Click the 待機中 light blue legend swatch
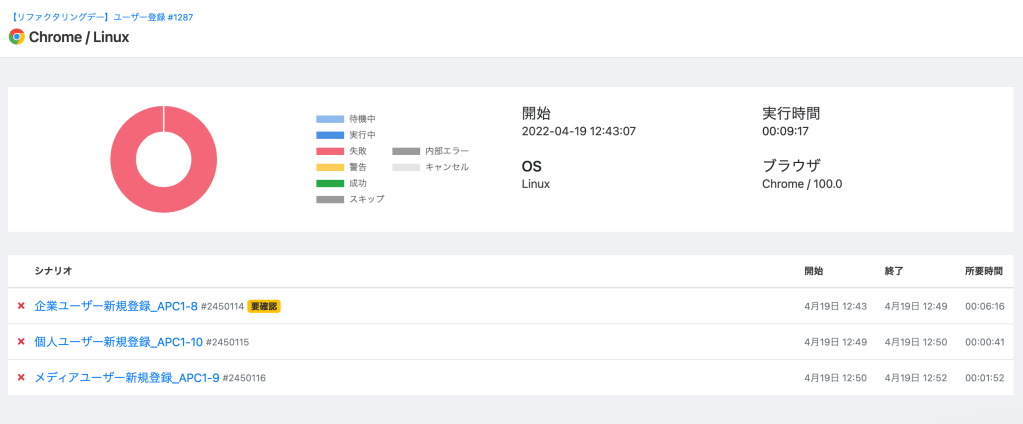 click(330, 119)
